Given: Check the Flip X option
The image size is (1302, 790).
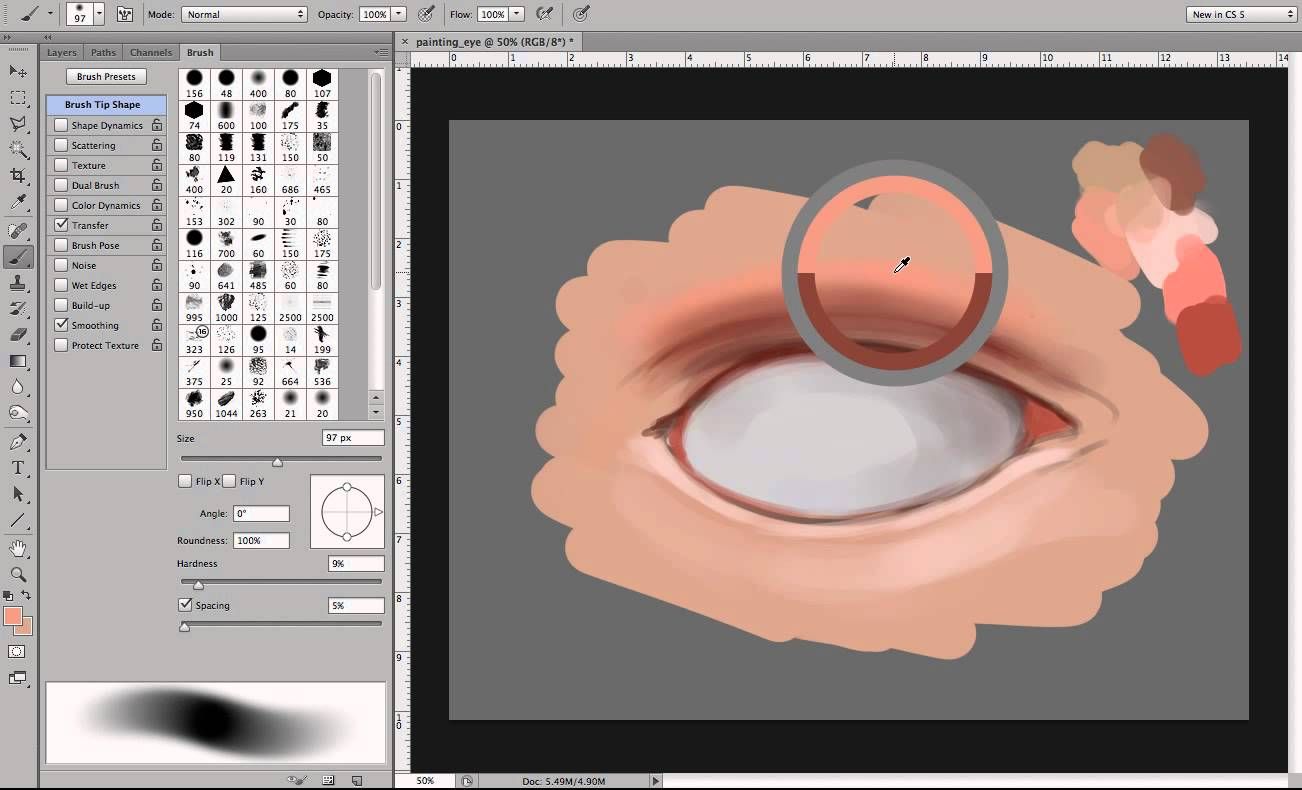Looking at the screenshot, I should (x=185, y=481).
